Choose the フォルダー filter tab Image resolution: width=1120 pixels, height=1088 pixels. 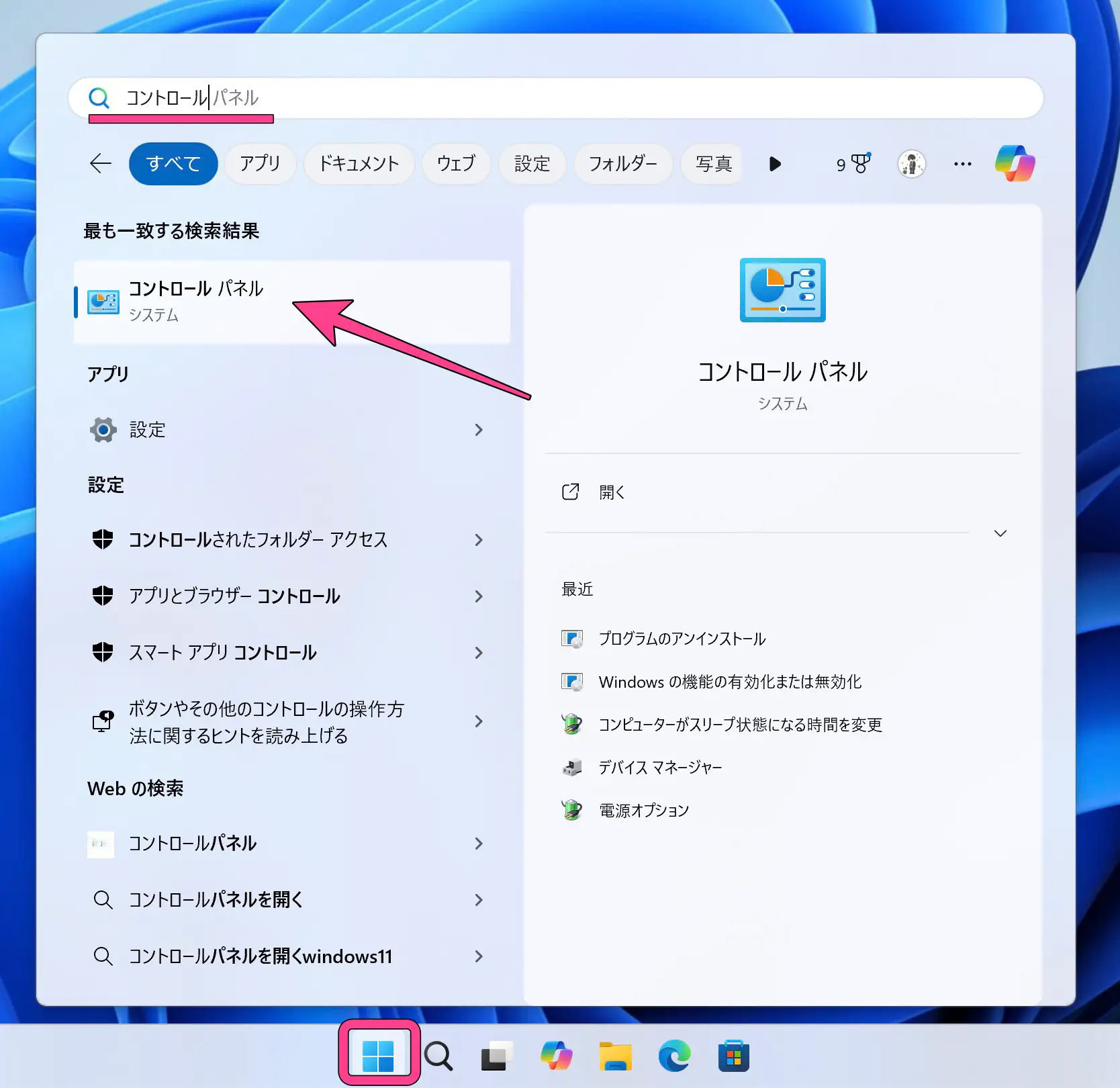(x=622, y=164)
